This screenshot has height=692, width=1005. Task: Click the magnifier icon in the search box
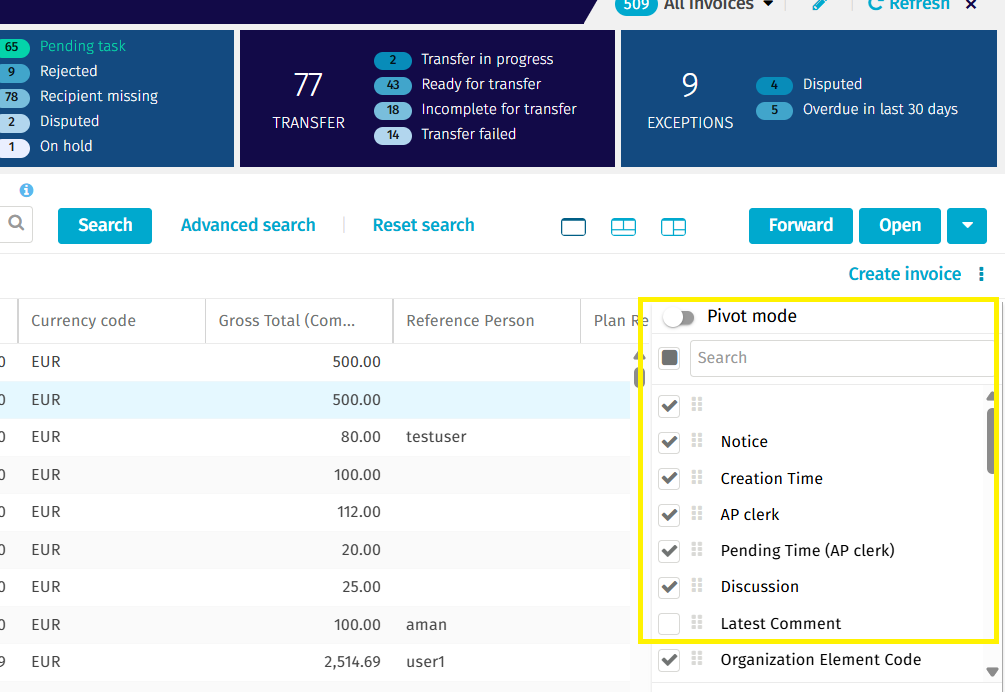[x=17, y=224]
